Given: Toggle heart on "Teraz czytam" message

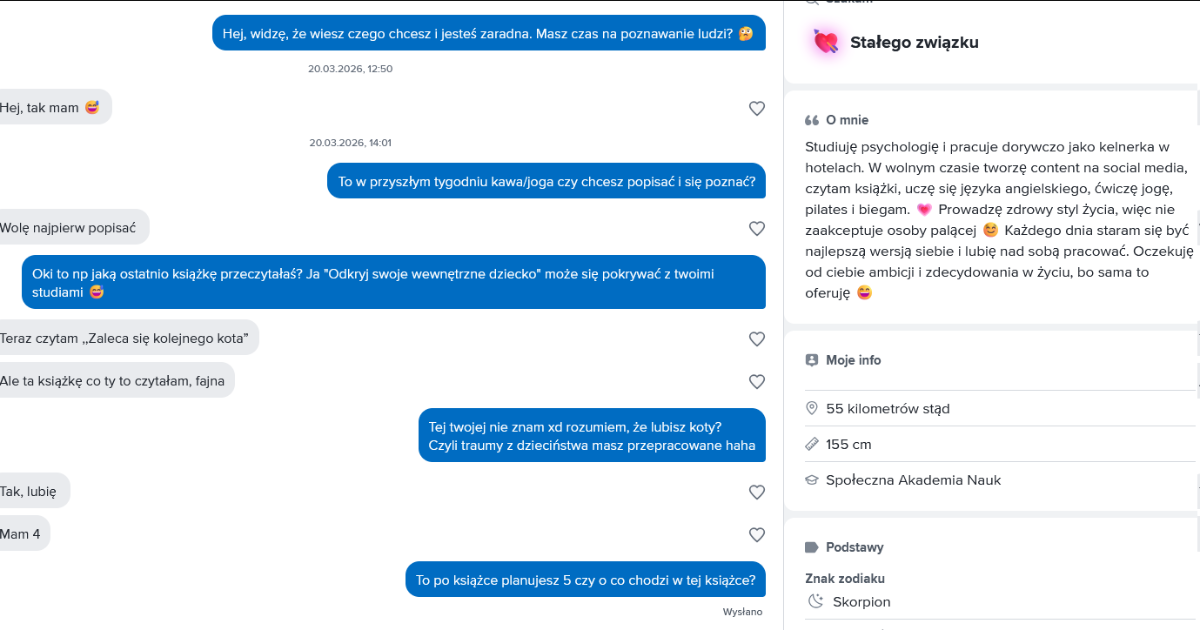Looking at the screenshot, I should click(x=757, y=340).
